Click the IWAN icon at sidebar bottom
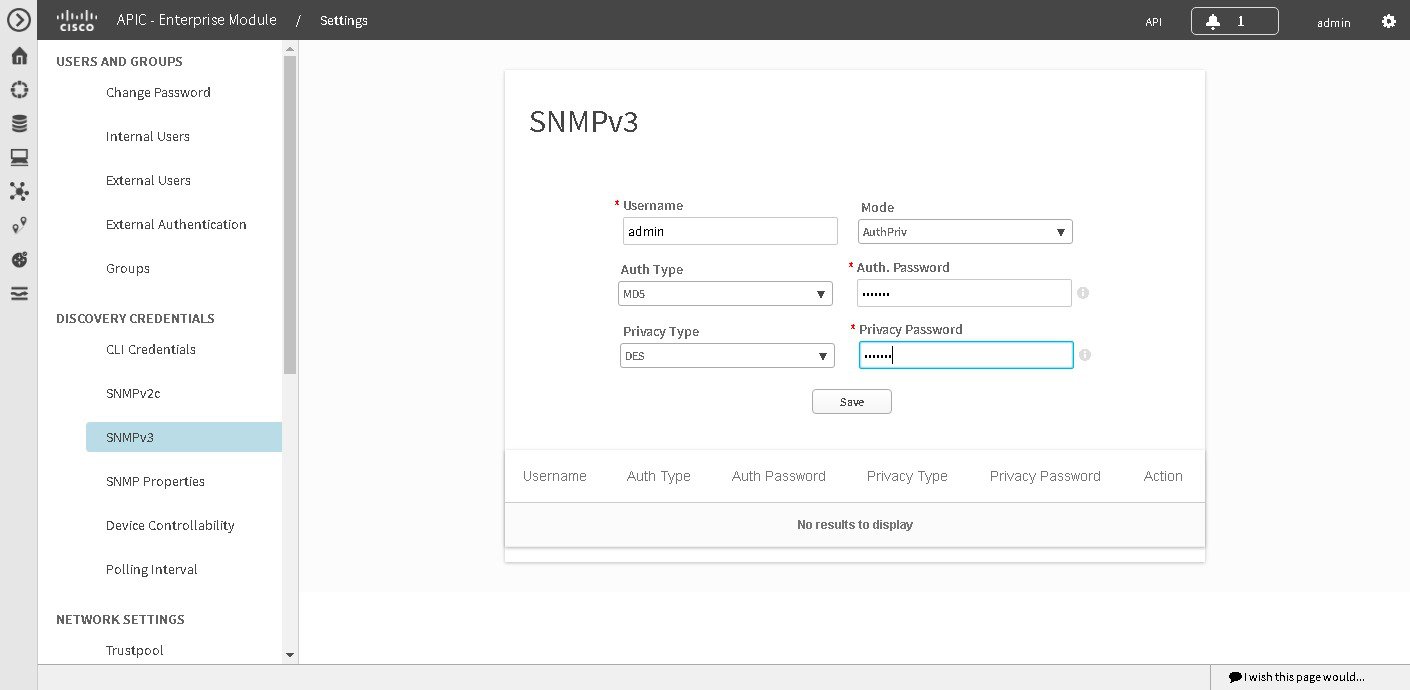 pos(18,293)
